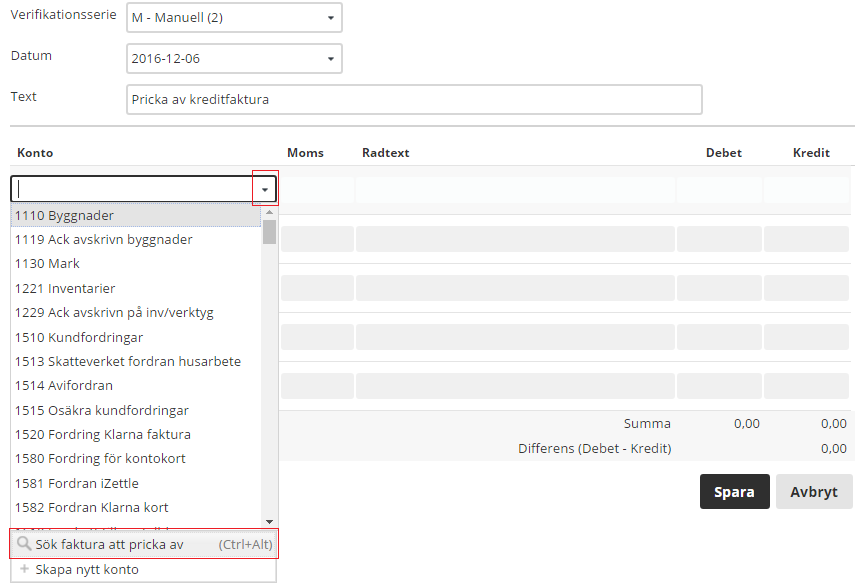Click the Moms column header

pyautogui.click(x=305, y=153)
